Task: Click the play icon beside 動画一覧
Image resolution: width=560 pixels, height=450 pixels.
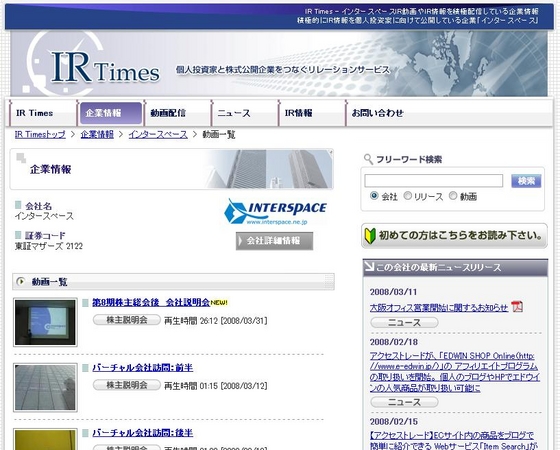Action: click(21, 281)
